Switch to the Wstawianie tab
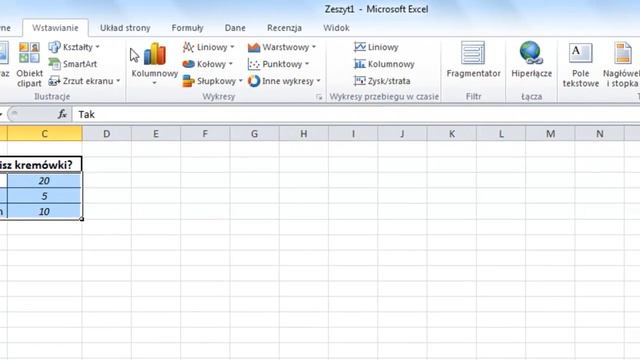The width and height of the screenshot is (640, 360). [55, 28]
